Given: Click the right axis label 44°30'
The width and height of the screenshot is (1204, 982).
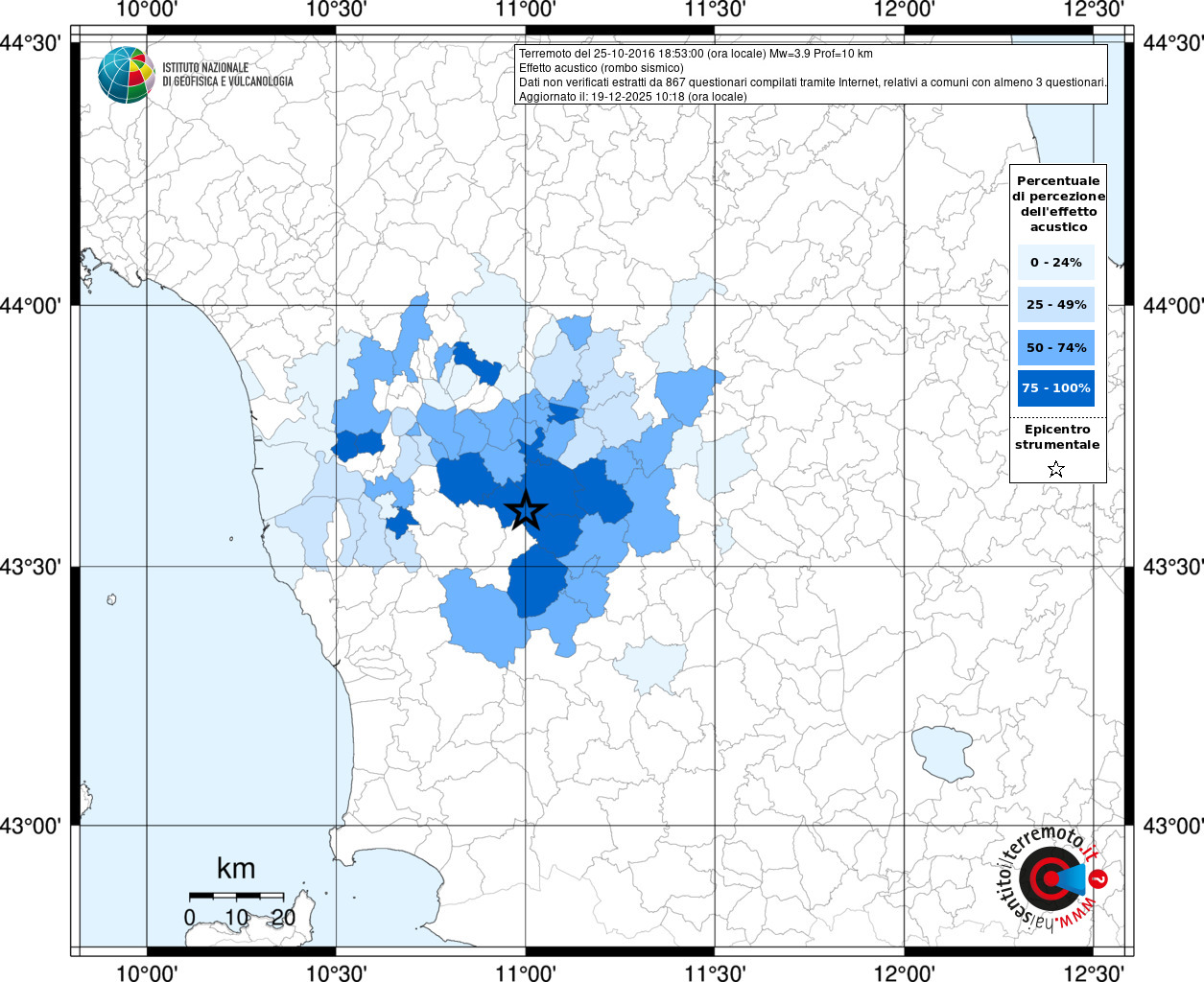Looking at the screenshot, I should click(x=1173, y=43).
